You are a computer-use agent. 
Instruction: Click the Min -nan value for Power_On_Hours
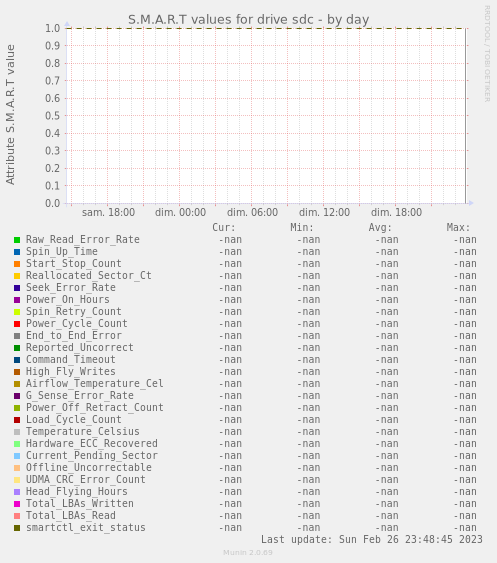(308, 300)
